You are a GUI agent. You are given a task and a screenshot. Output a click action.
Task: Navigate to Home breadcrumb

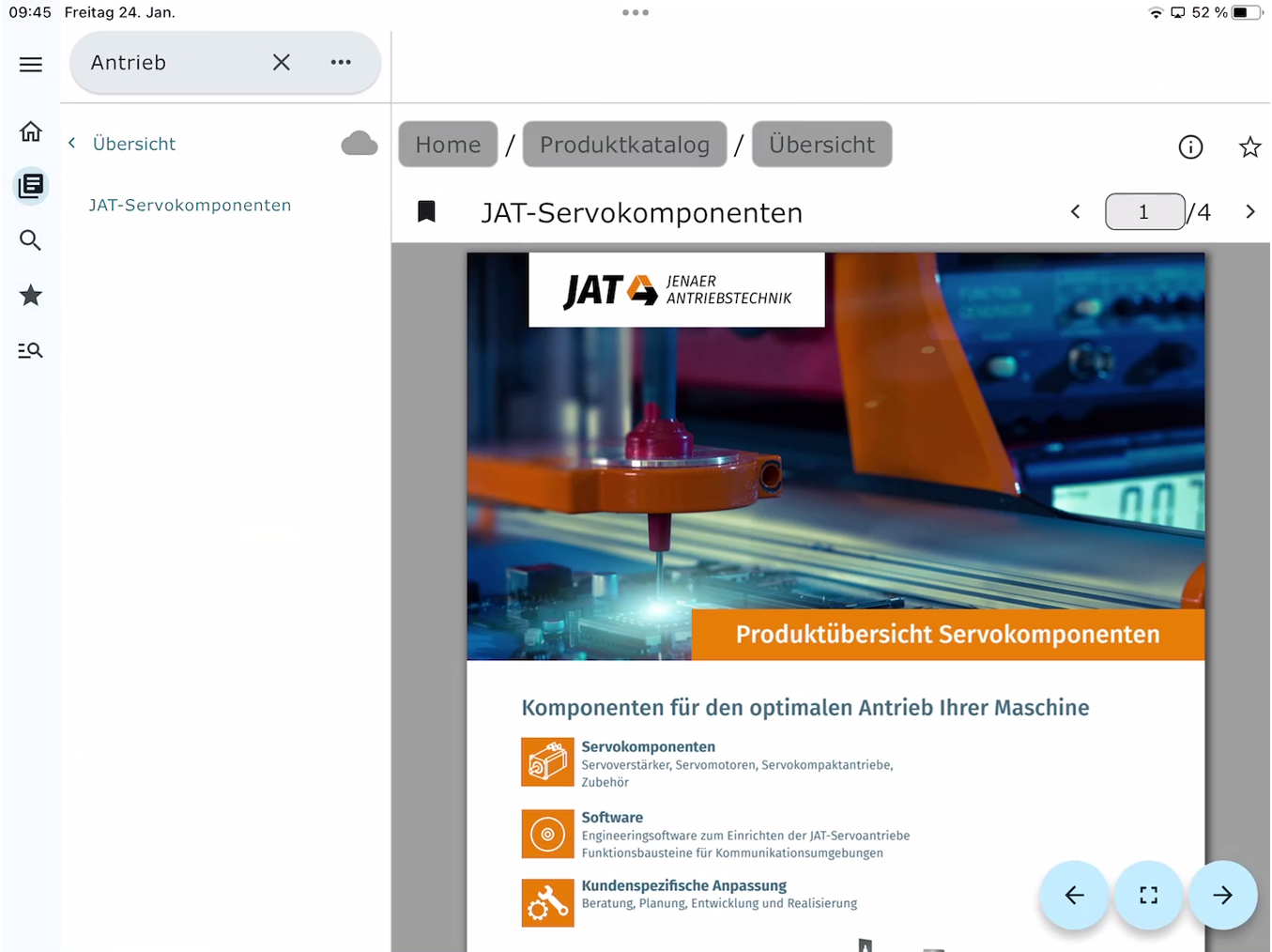pos(448,145)
